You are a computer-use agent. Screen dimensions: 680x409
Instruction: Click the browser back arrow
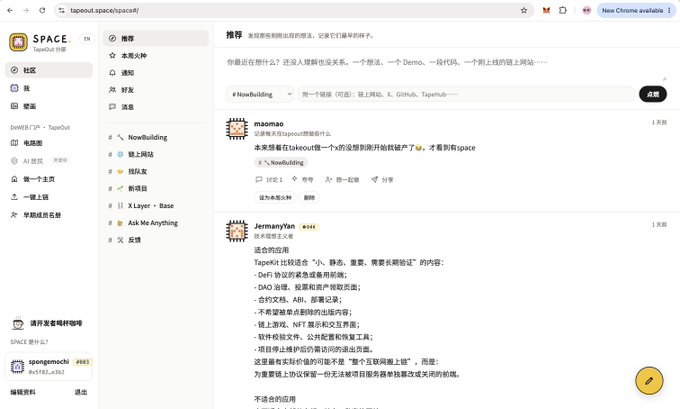(10, 10)
